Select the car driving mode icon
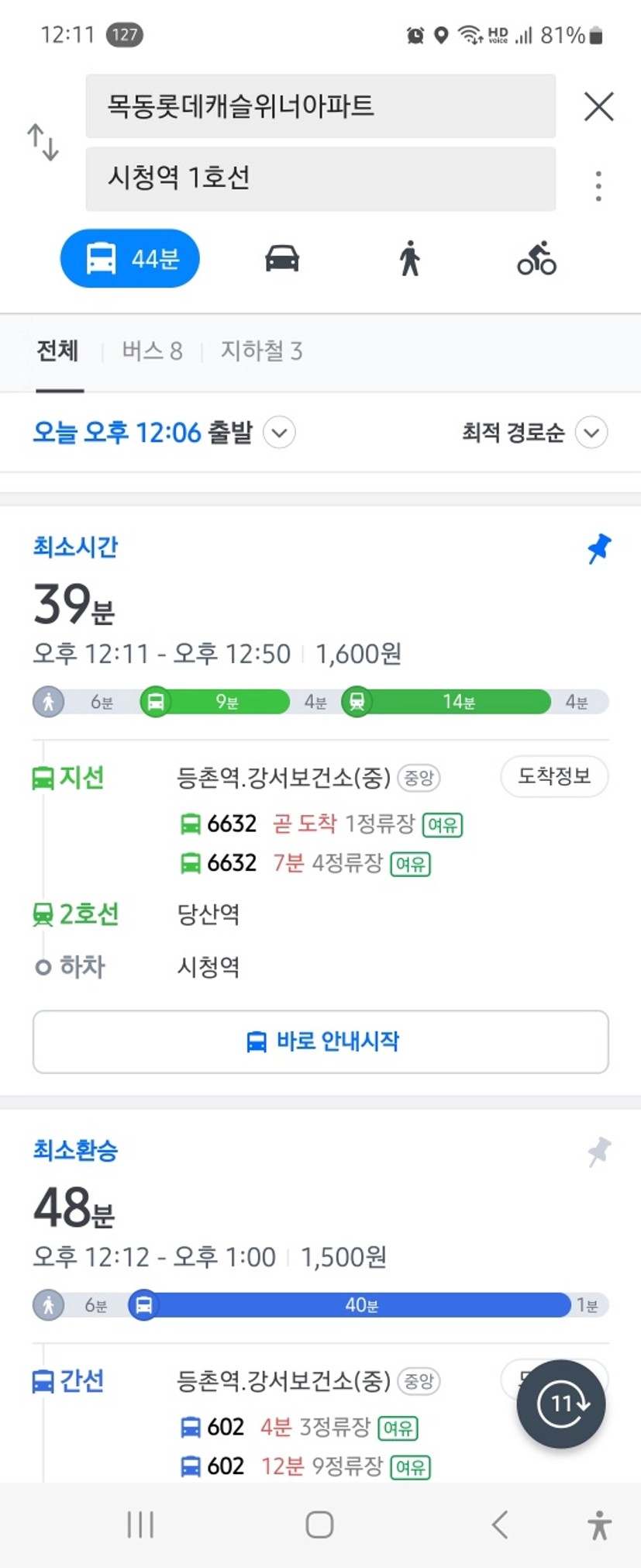This screenshot has height=1568, width=641. pyautogui.click(x=282, y=258)
